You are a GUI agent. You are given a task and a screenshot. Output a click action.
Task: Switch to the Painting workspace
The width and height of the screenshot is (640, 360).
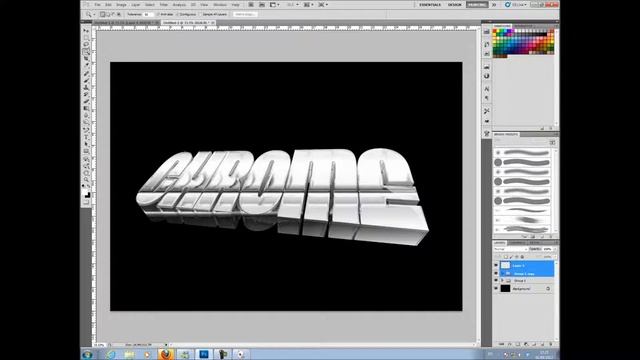tap(477, 4)
